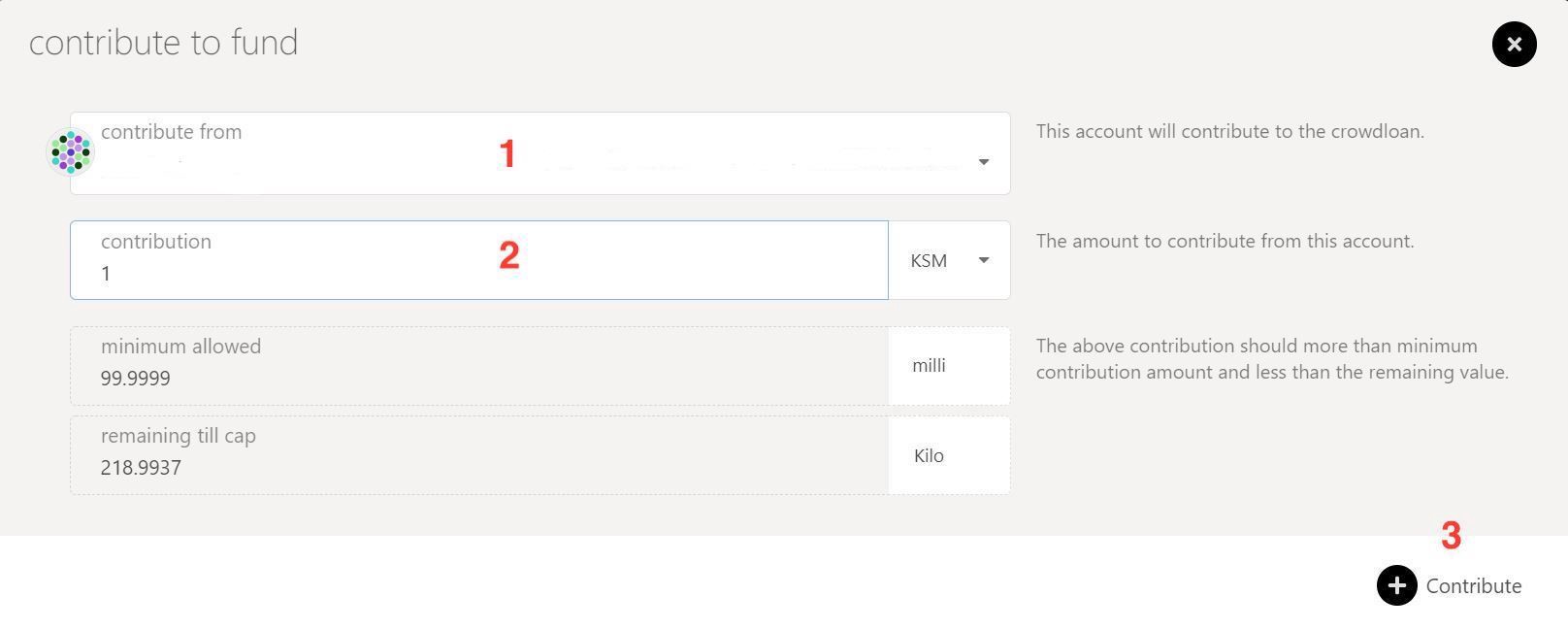Expand the contribute from dropdown arrow
Viewport: 1568px width, 630px height.
point(983,162)
